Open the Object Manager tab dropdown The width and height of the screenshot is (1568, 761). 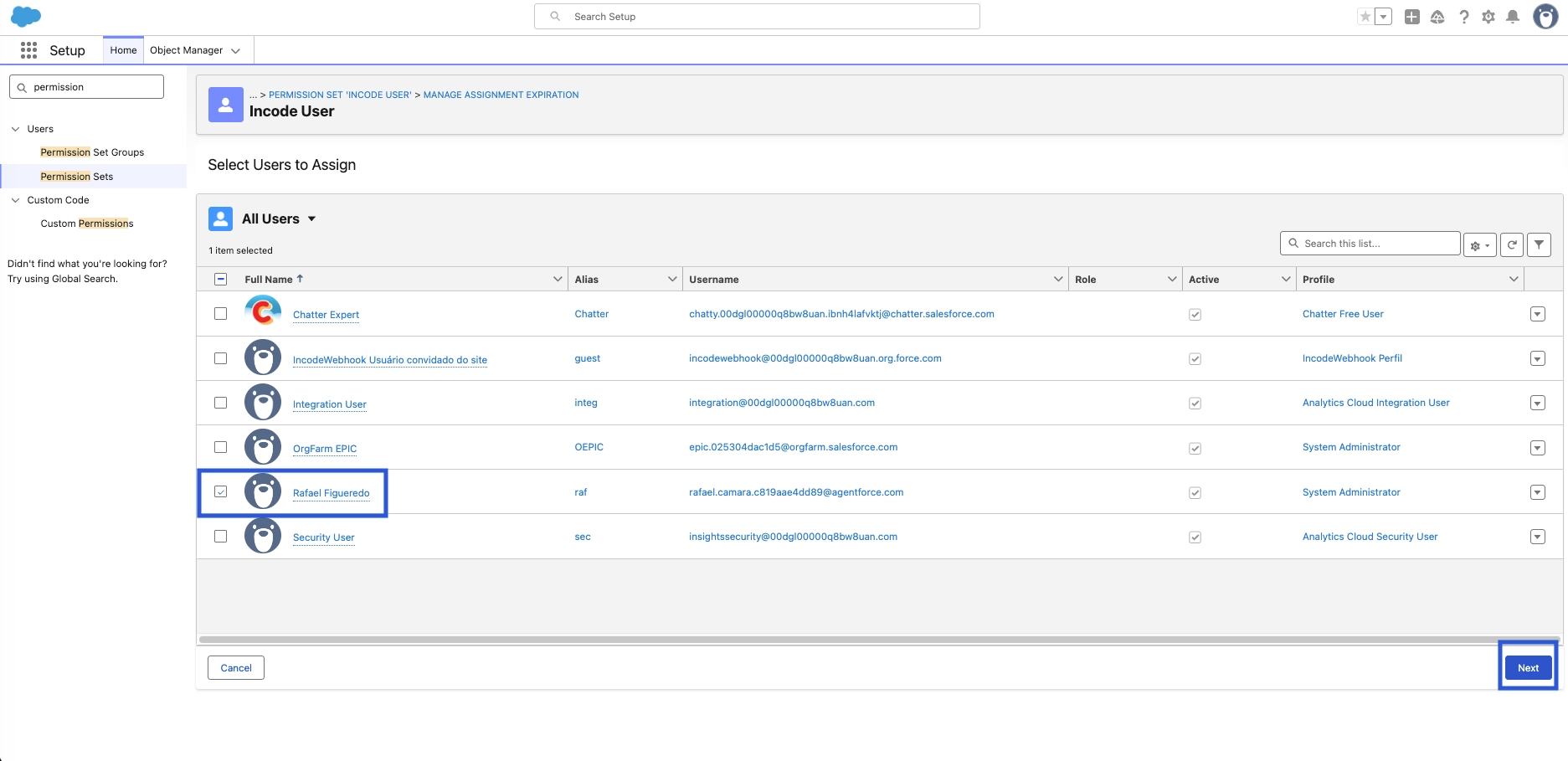[236, 51]
